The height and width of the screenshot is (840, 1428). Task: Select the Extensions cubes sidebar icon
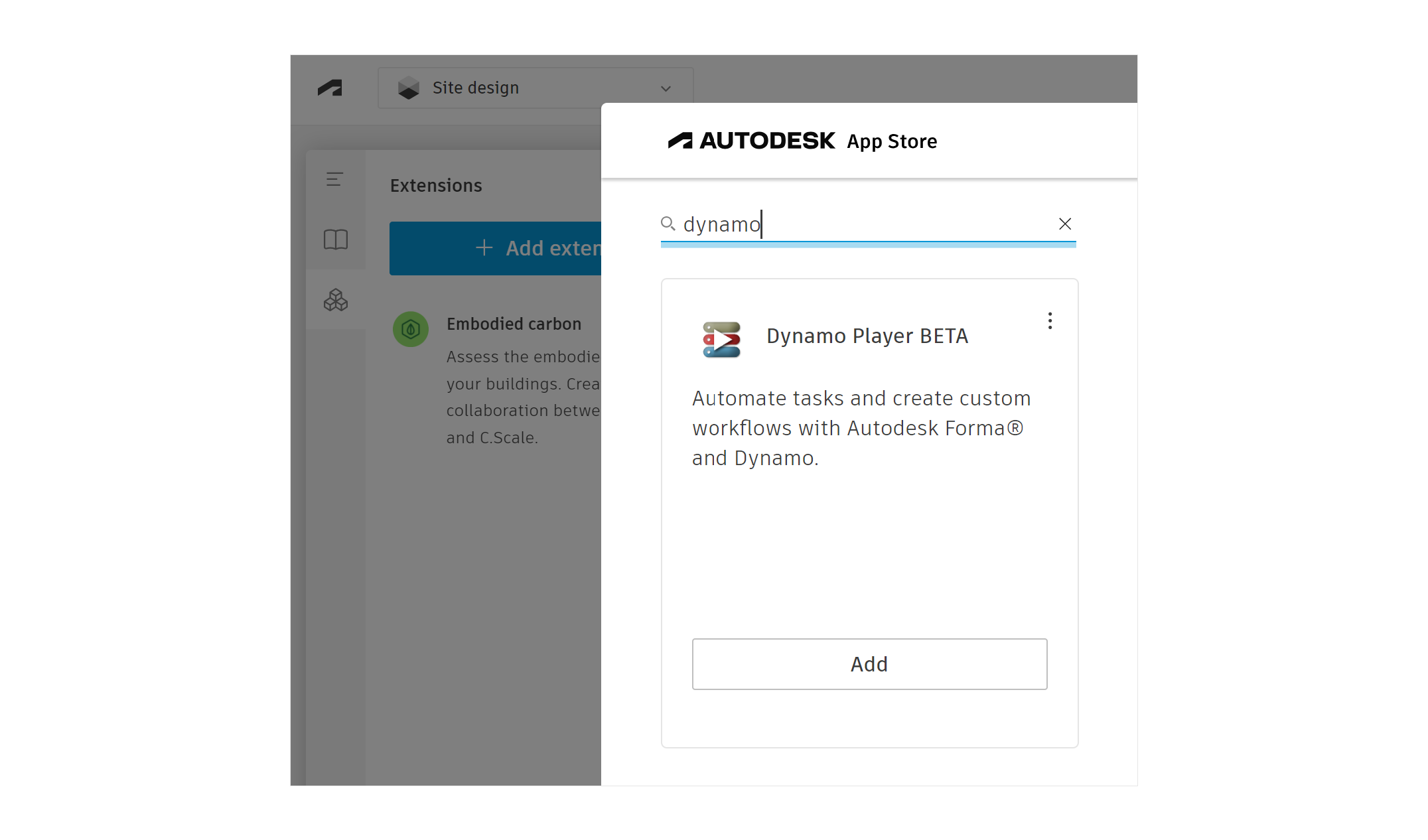pyautogui.click(x=335, y=300)
